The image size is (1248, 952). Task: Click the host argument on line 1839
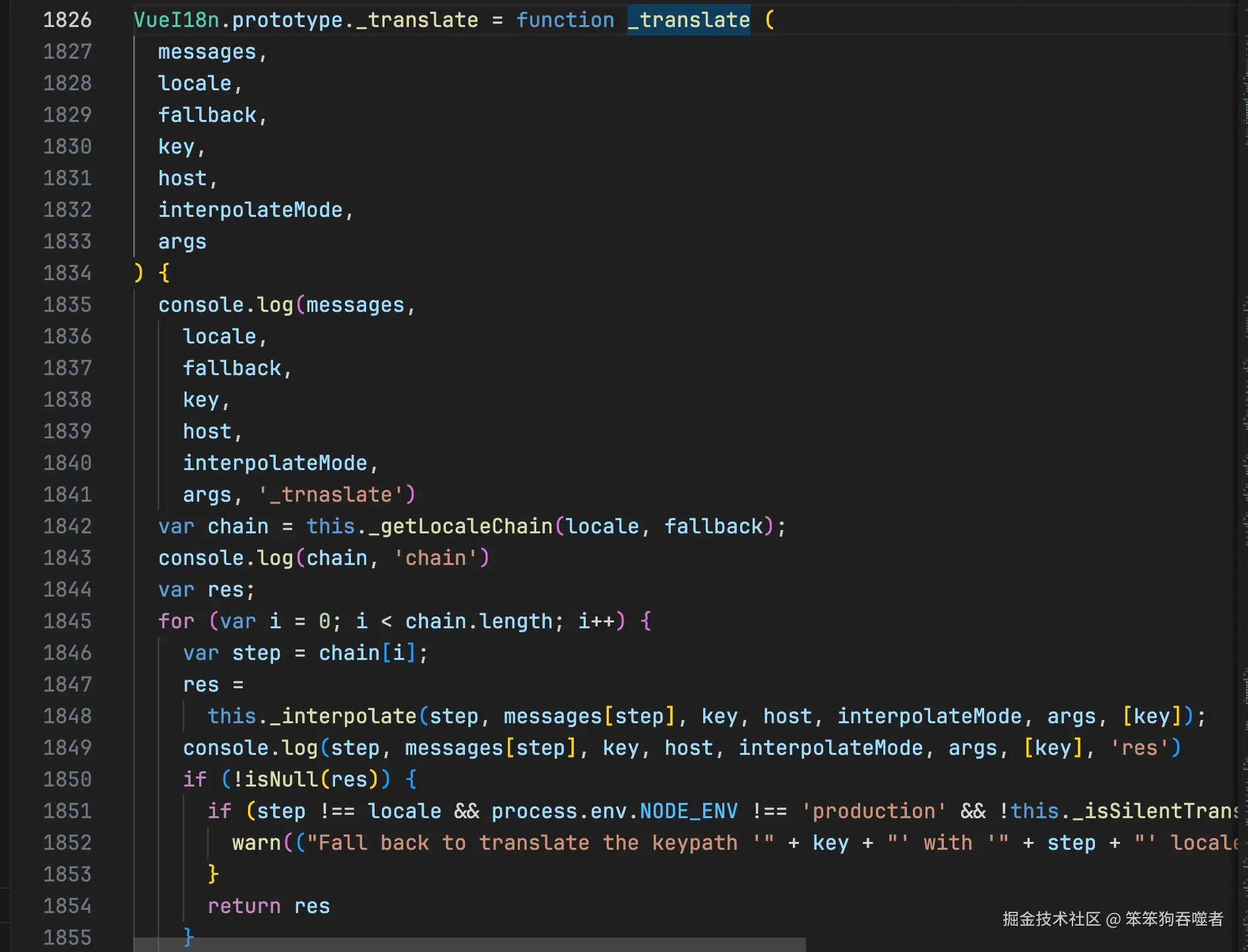(207, 431)
